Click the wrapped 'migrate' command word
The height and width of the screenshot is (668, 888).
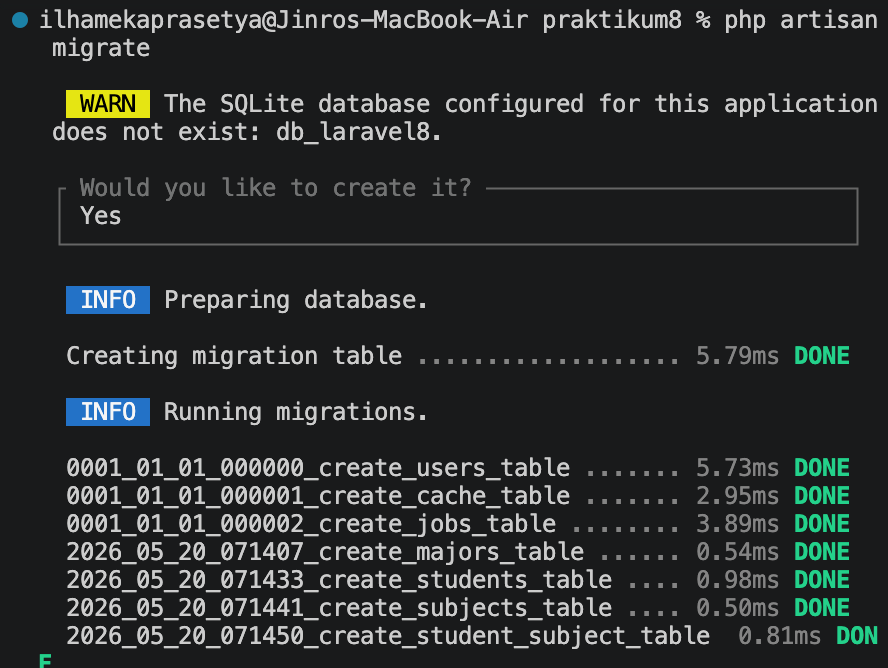click(x=101, y=49)
